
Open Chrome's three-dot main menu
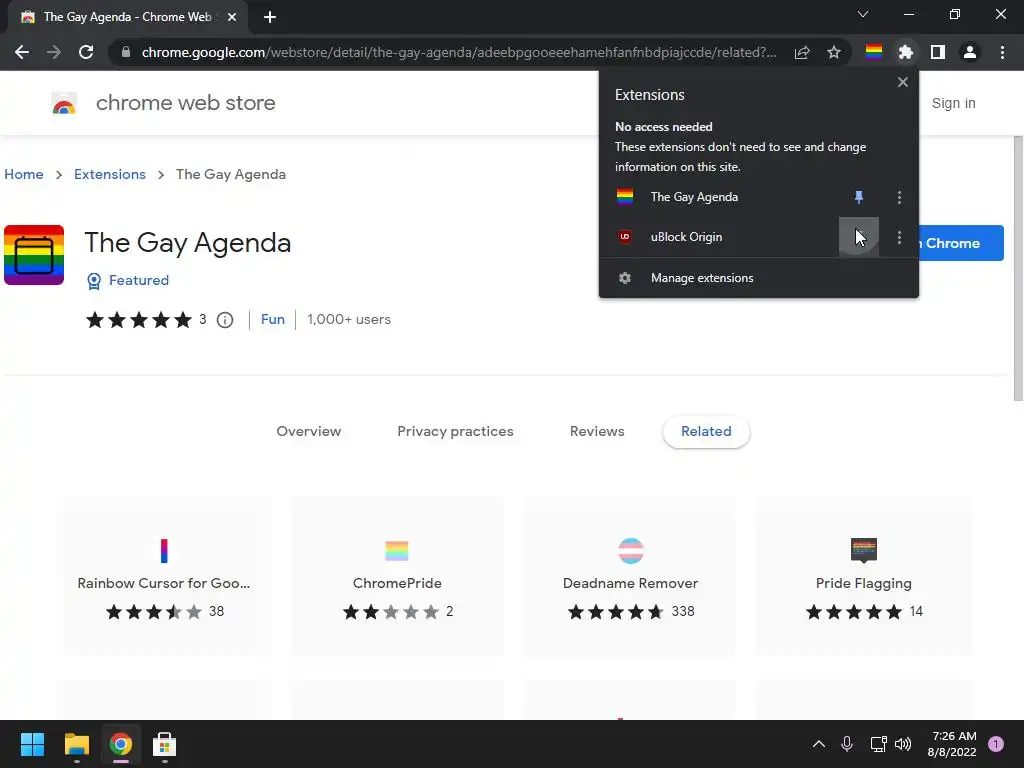[x=1002, y=52]
